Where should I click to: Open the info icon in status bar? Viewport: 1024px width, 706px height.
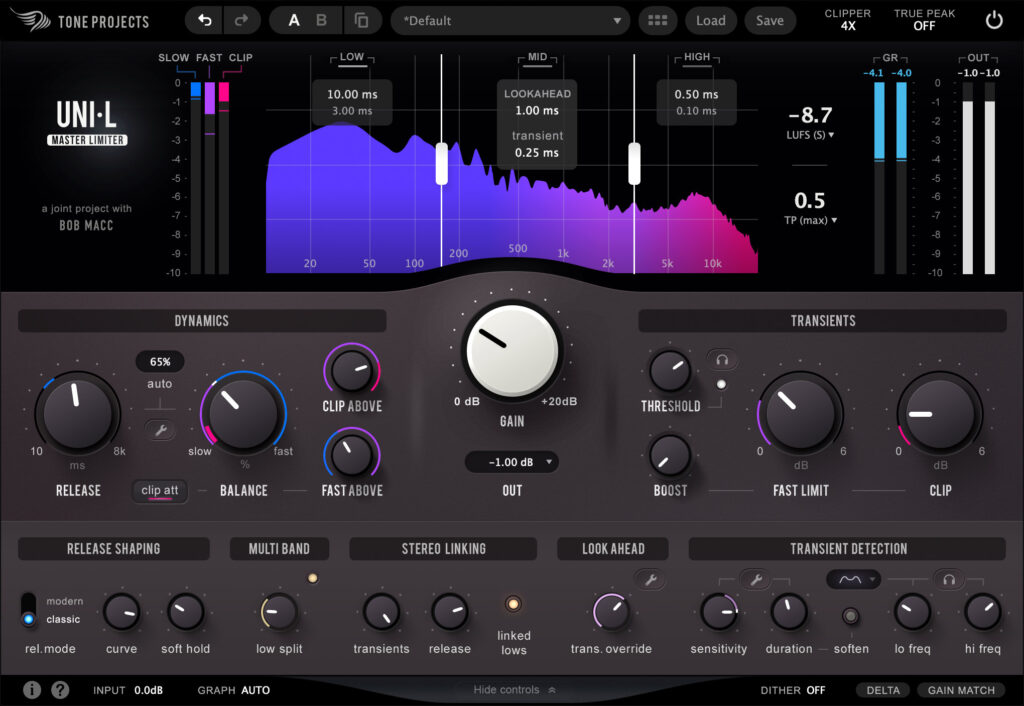32,690
